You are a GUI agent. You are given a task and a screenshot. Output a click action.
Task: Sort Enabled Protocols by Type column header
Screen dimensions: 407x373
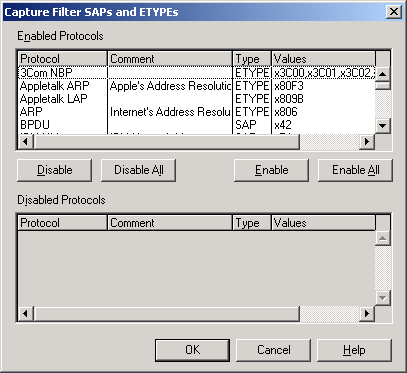[x=252, y=59]
